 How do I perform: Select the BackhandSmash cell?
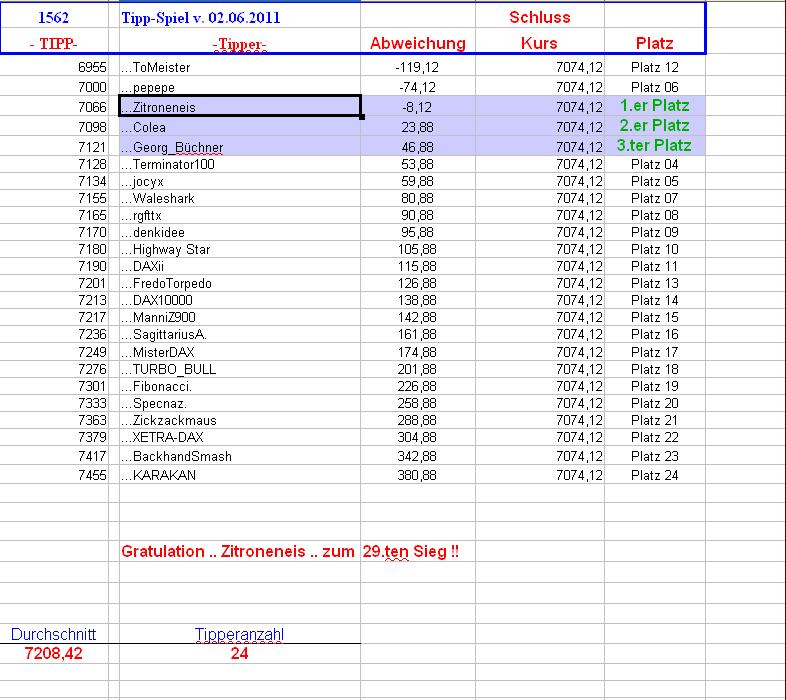pyautogui.click(x=240, y=456)
